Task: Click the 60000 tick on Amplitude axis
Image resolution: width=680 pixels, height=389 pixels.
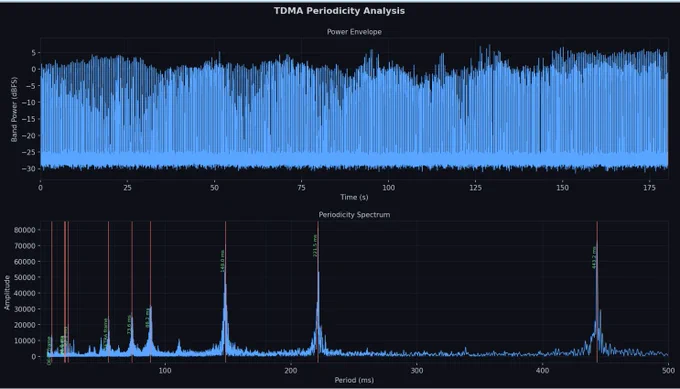Action: tap(25, 262)
